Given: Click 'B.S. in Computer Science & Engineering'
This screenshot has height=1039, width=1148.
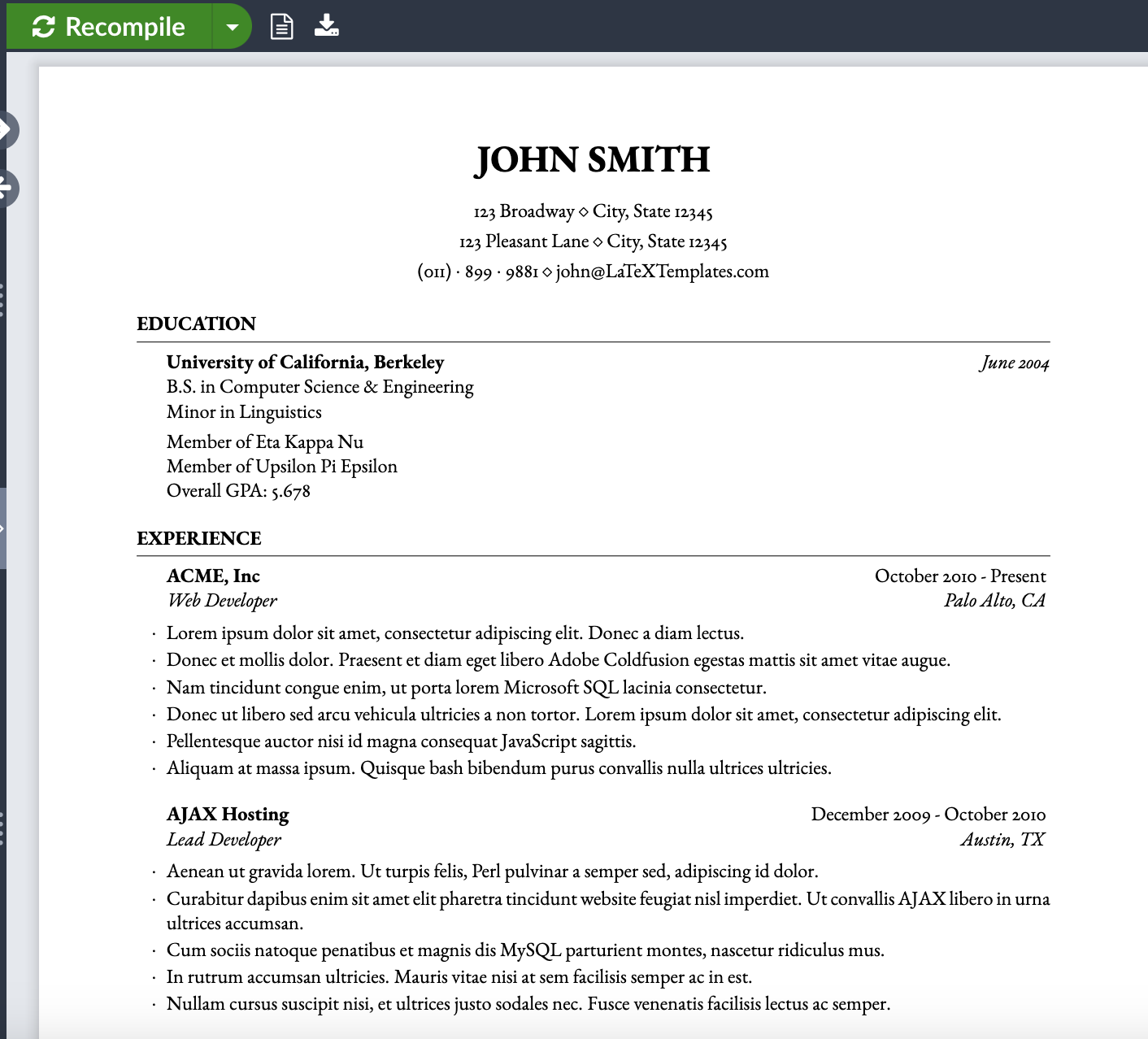Looking at the screenshot, I should (x=320, y=387).
